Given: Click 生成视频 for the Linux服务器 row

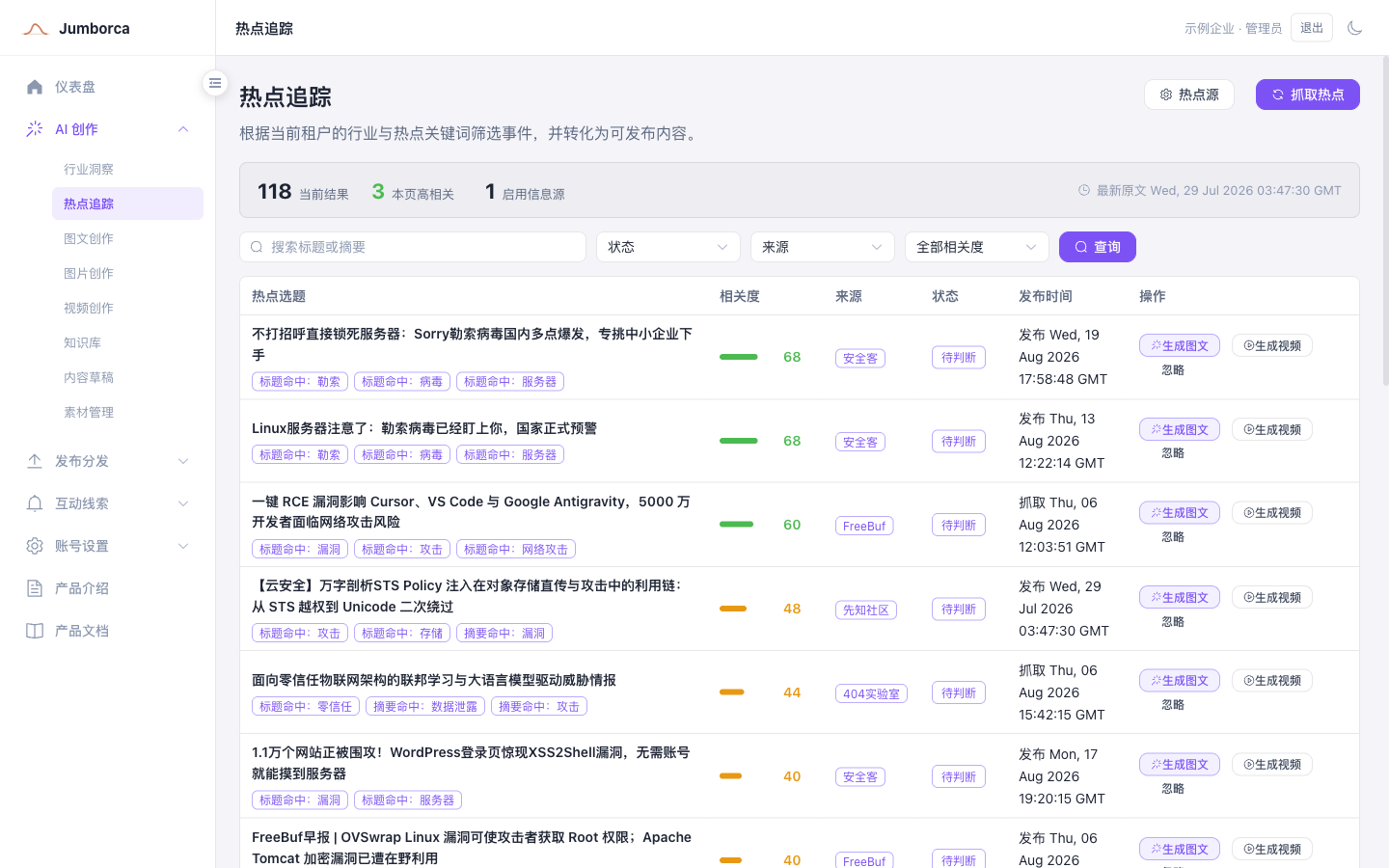Looking at the screenshot, I should coord(1272,429).
